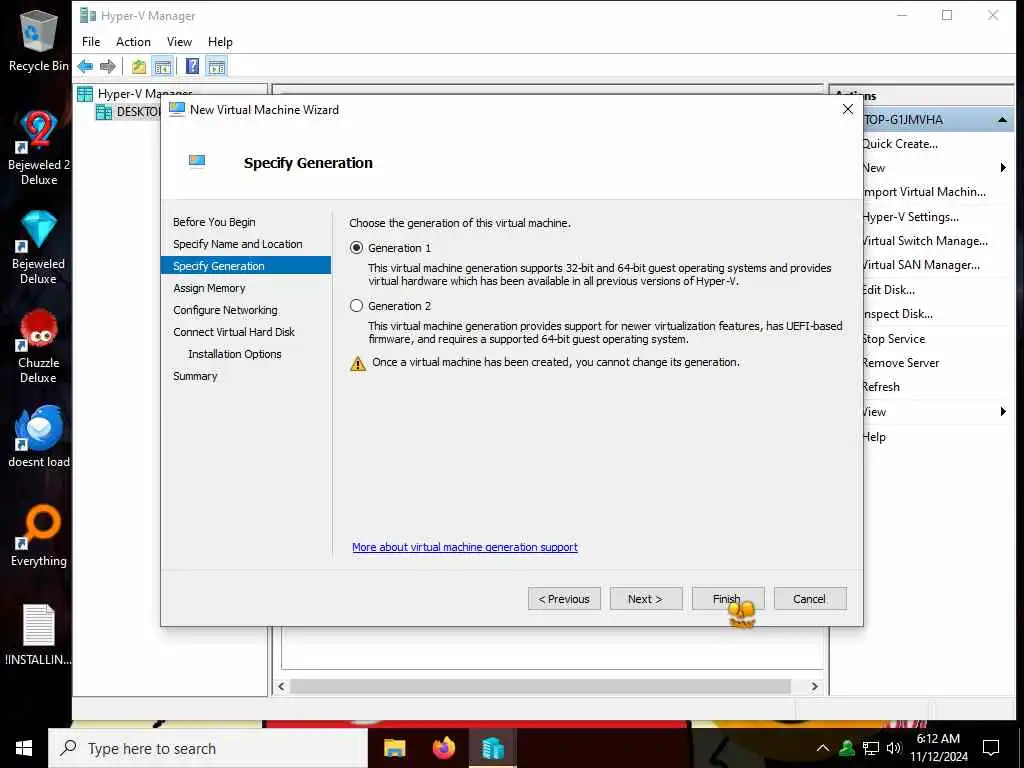
Task: Click the Previous button
Action: [564, 599]
